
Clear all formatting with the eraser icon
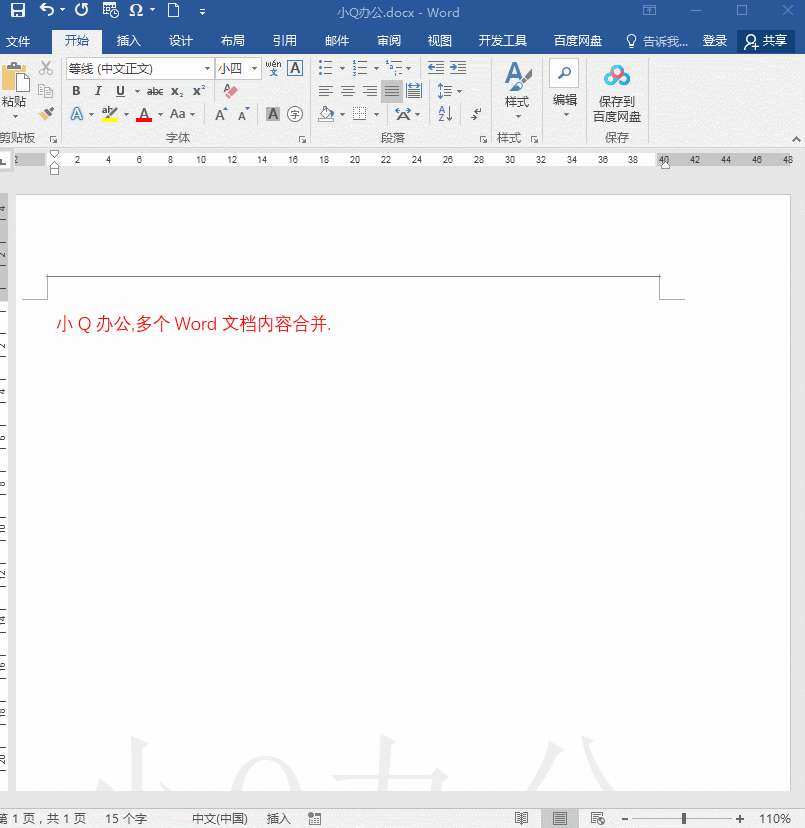tap(229, 91)
